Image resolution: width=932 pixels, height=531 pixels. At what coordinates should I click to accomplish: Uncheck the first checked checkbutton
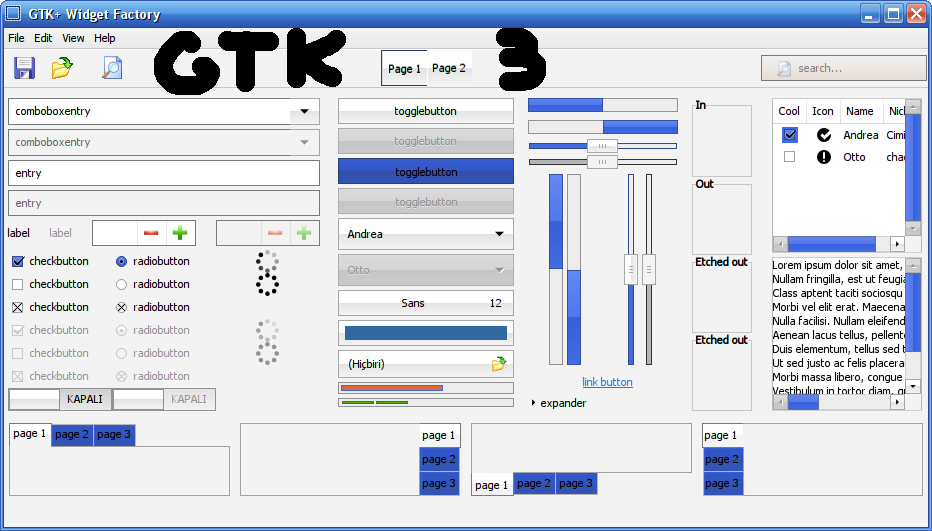pos(18,261)
